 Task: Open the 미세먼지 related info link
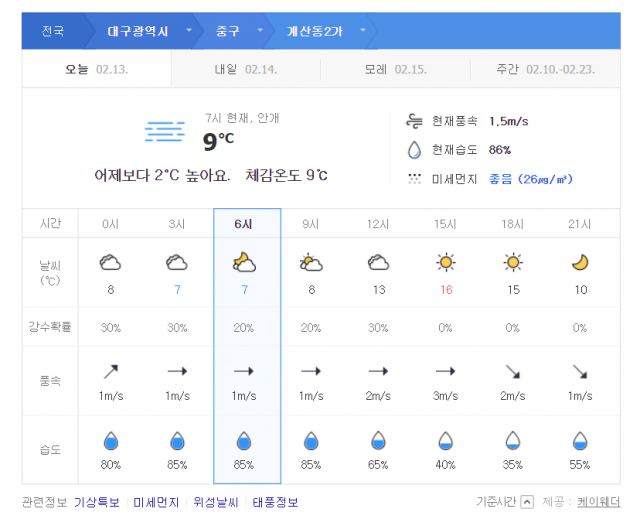coord(156,502)
